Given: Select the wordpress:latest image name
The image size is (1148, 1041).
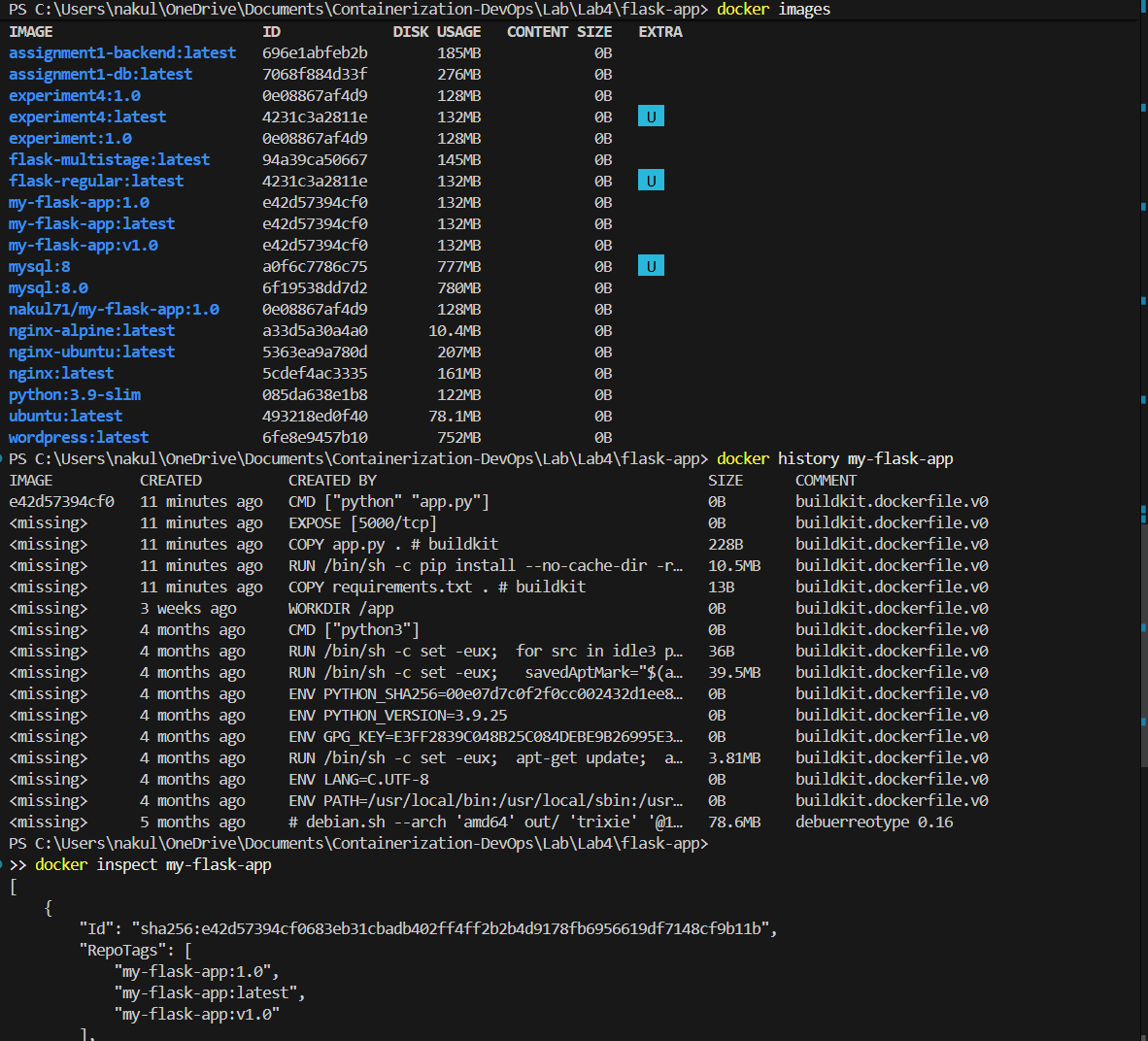Looking at the screenshot, I should (78, 437).
